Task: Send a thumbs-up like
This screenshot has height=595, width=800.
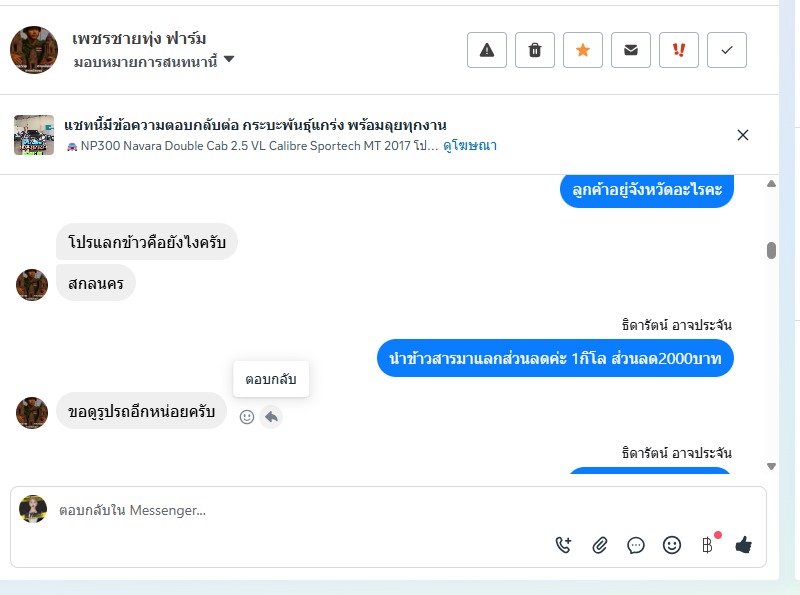Action: pyautogui.click(x=743, y=545)
